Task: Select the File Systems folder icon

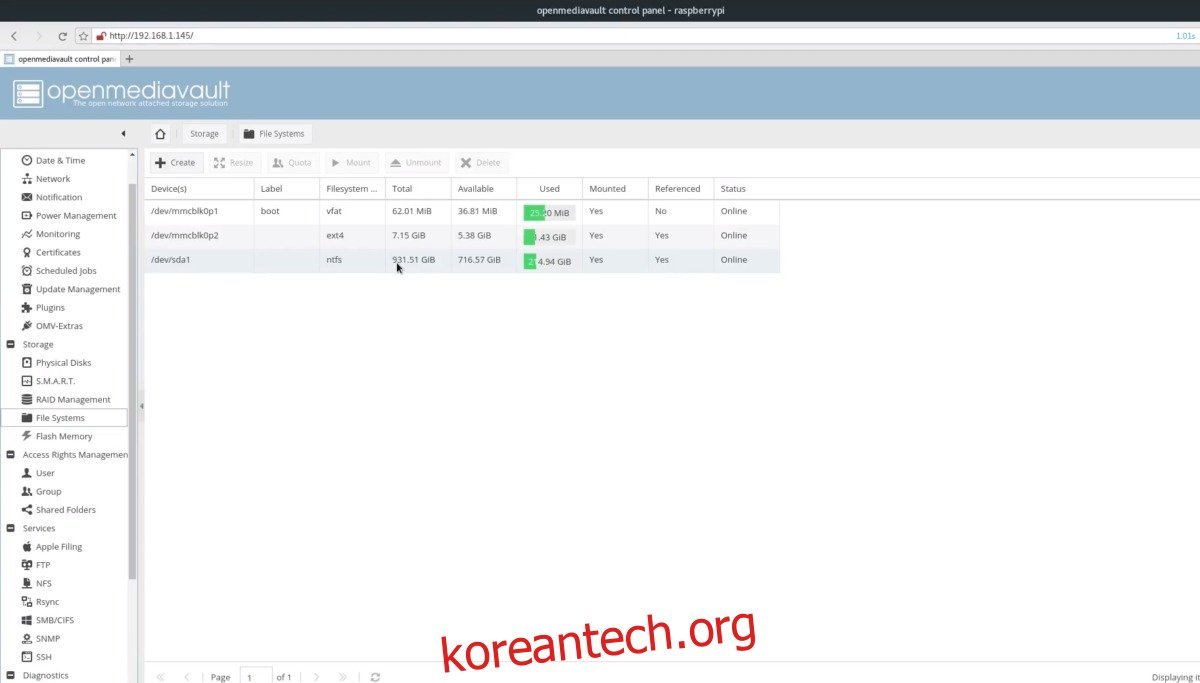Action: 27,418
